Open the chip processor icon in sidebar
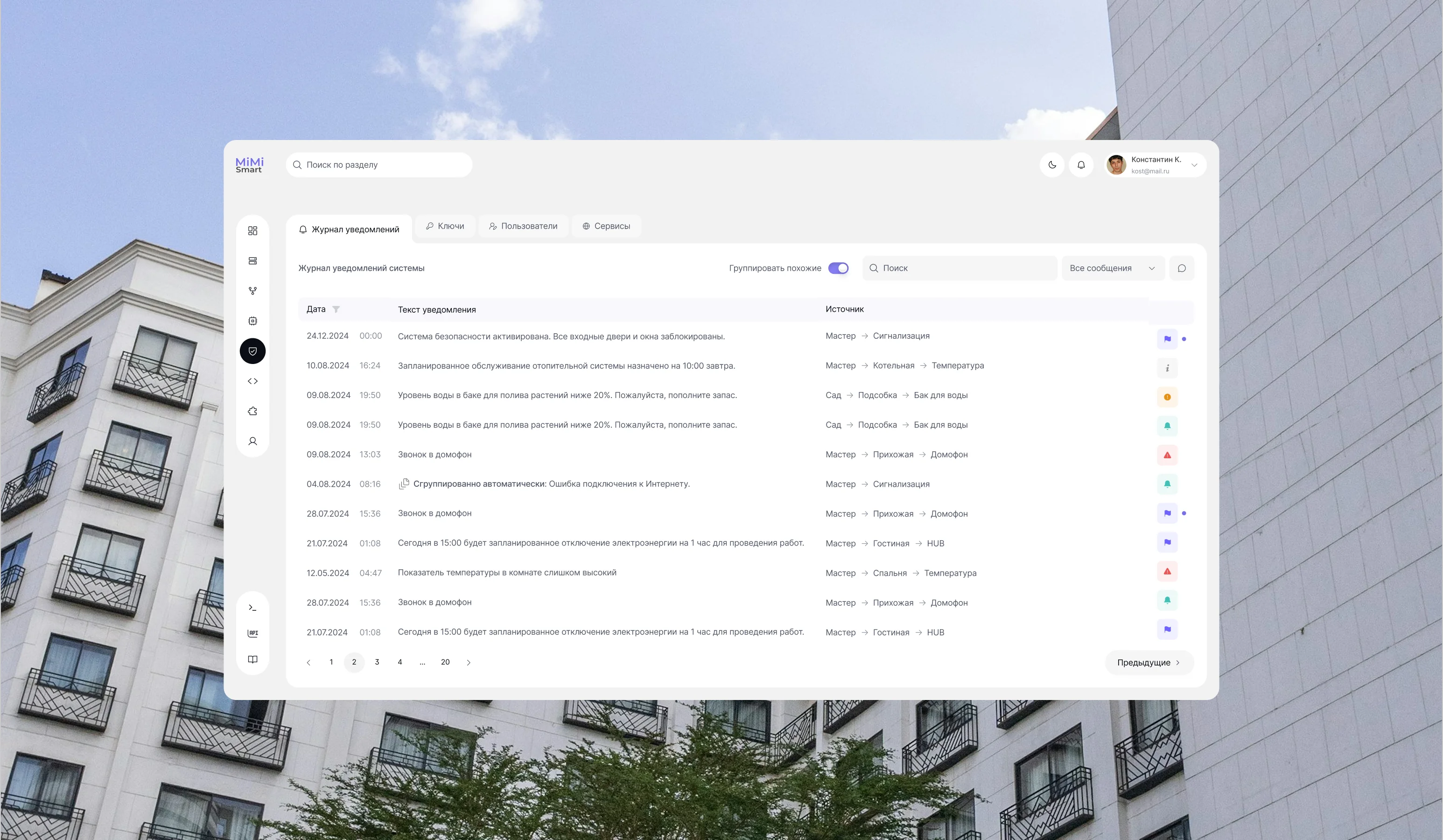Image resolution: width=1443 pixels, height=840 pixels. click(x=252, y=321)
